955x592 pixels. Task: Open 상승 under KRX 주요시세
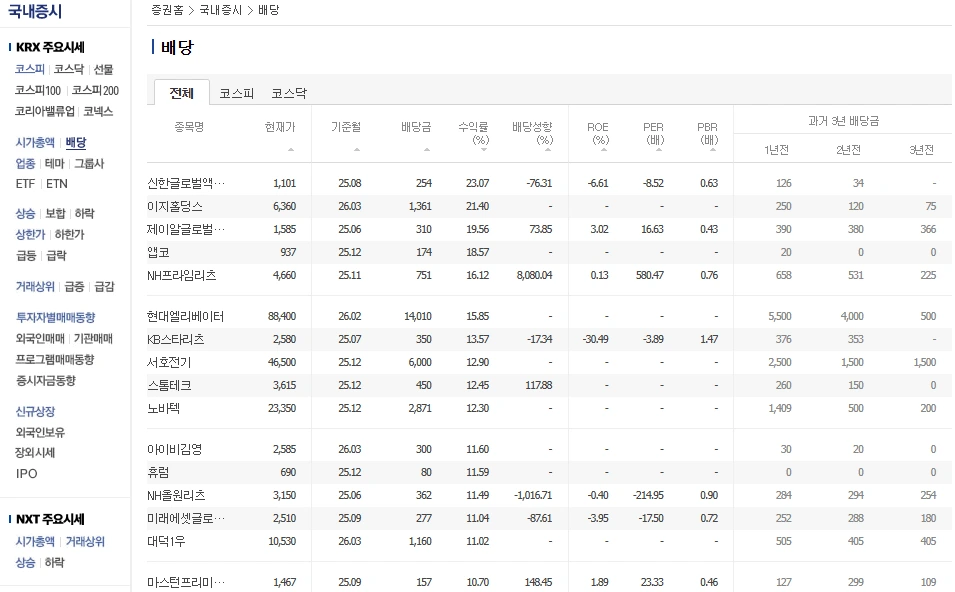tap(25, 213)
